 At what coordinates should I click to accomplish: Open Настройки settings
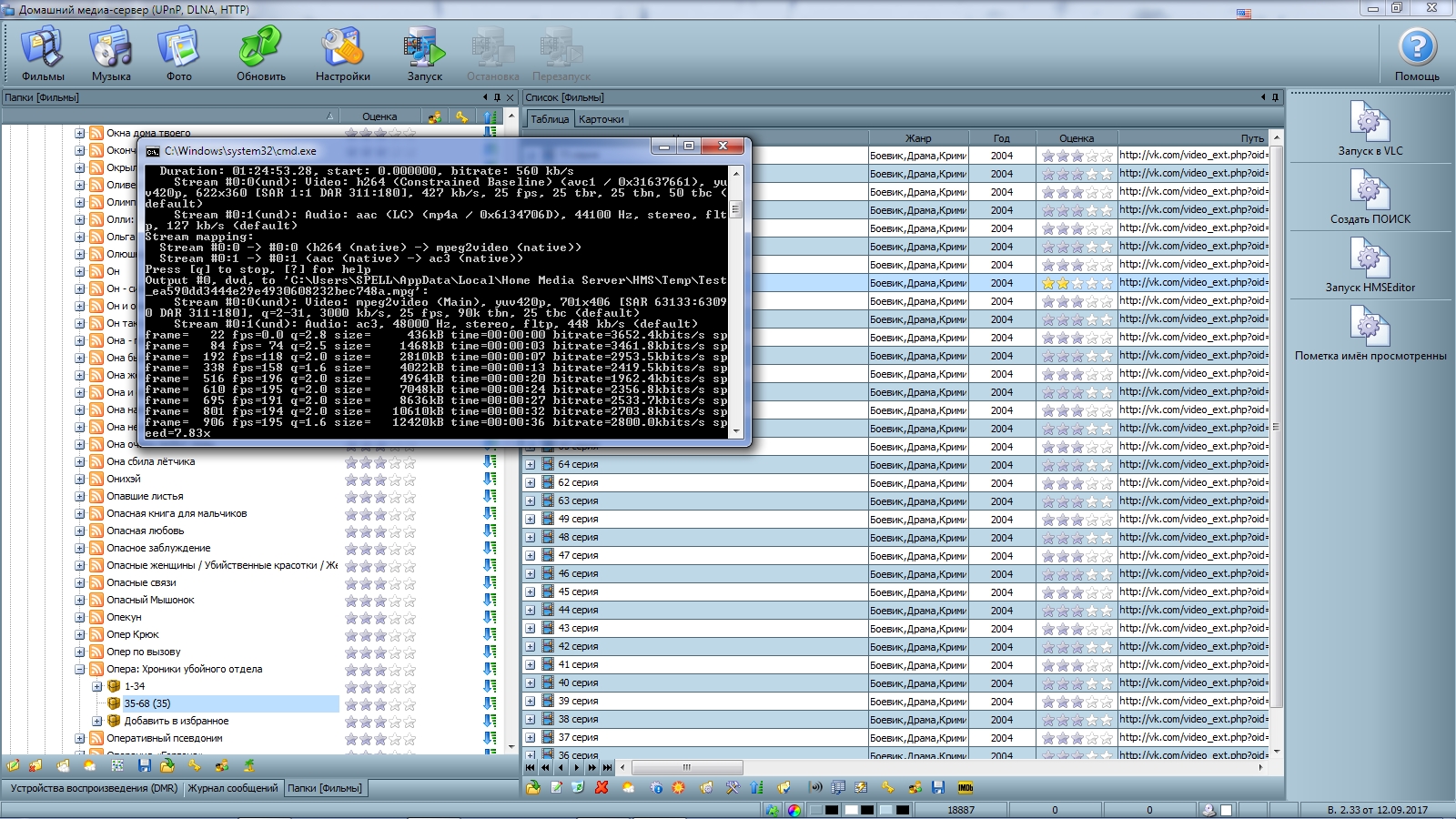point(342,55)
